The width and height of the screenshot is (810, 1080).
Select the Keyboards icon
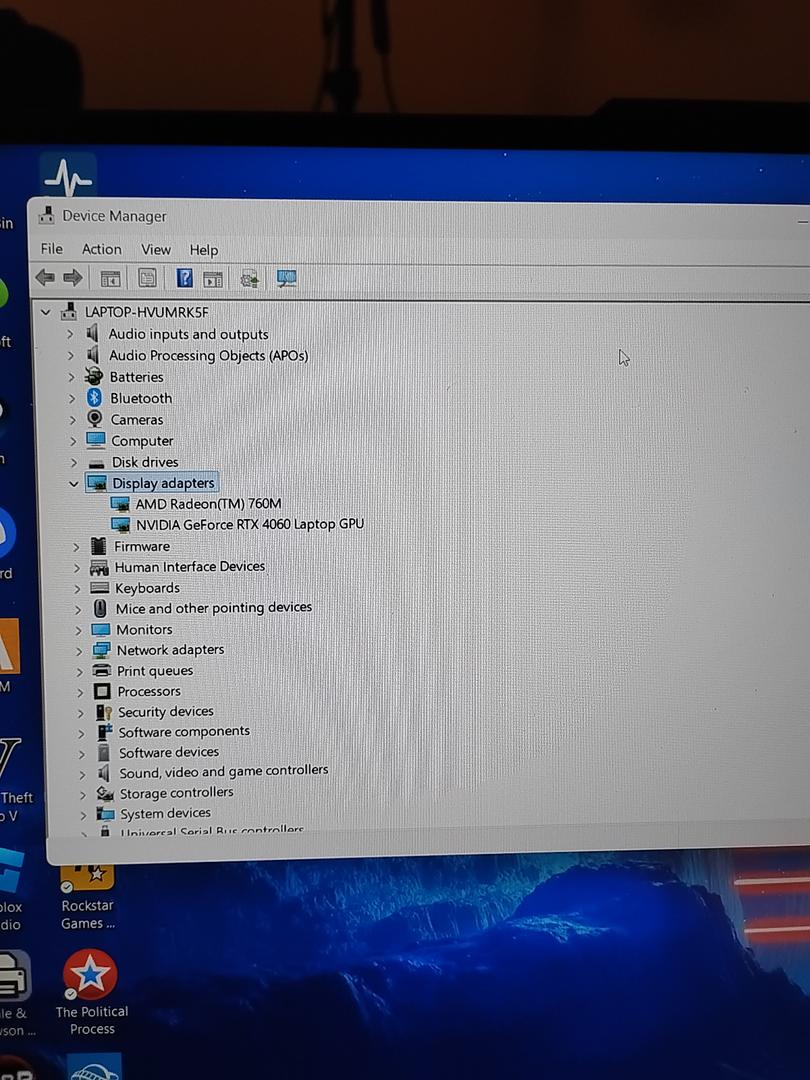100,588
